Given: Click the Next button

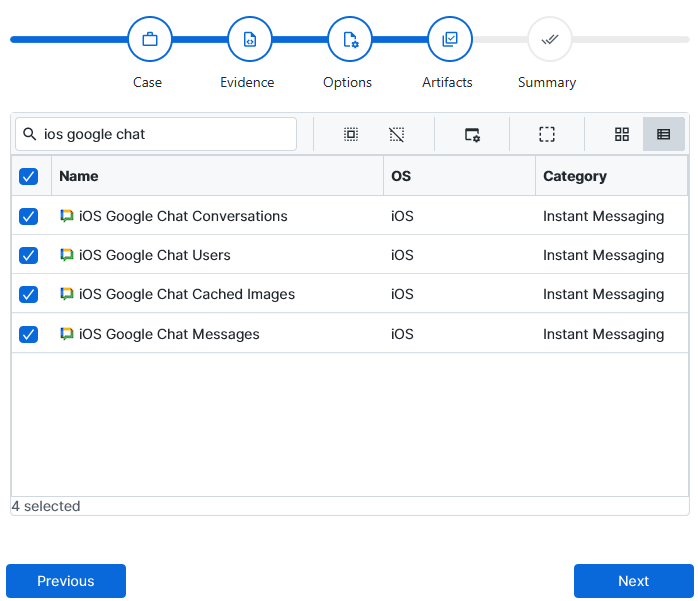Looking at the screenshot, I should pos(634,581).
